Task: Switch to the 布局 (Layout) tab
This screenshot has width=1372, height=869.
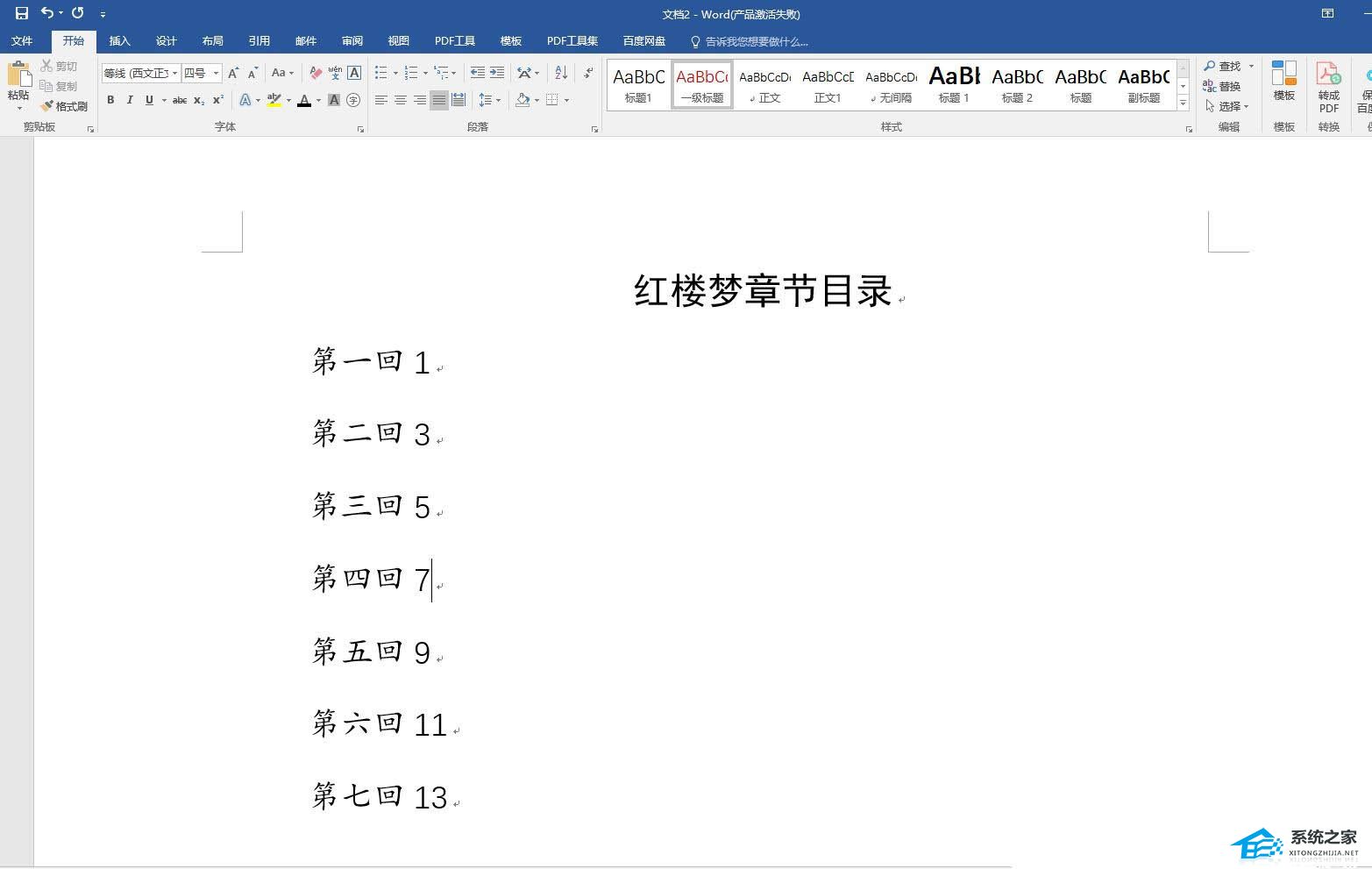Action: pyautogui.click(x=212, y=41)
